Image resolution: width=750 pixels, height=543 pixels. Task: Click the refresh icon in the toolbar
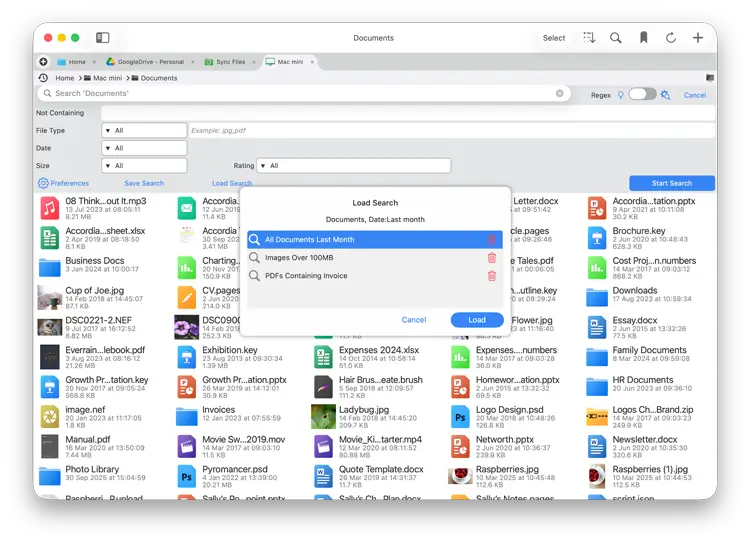click(670, 38)
